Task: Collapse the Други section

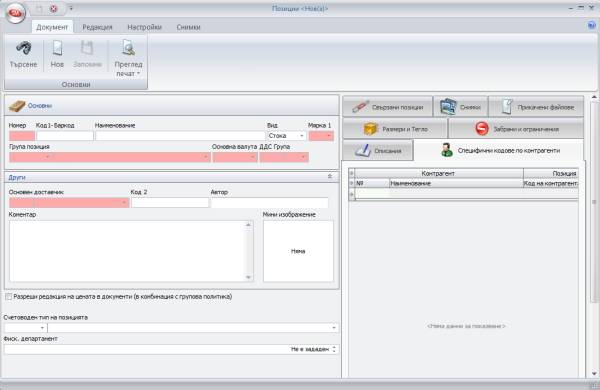Action: (330, 177)
